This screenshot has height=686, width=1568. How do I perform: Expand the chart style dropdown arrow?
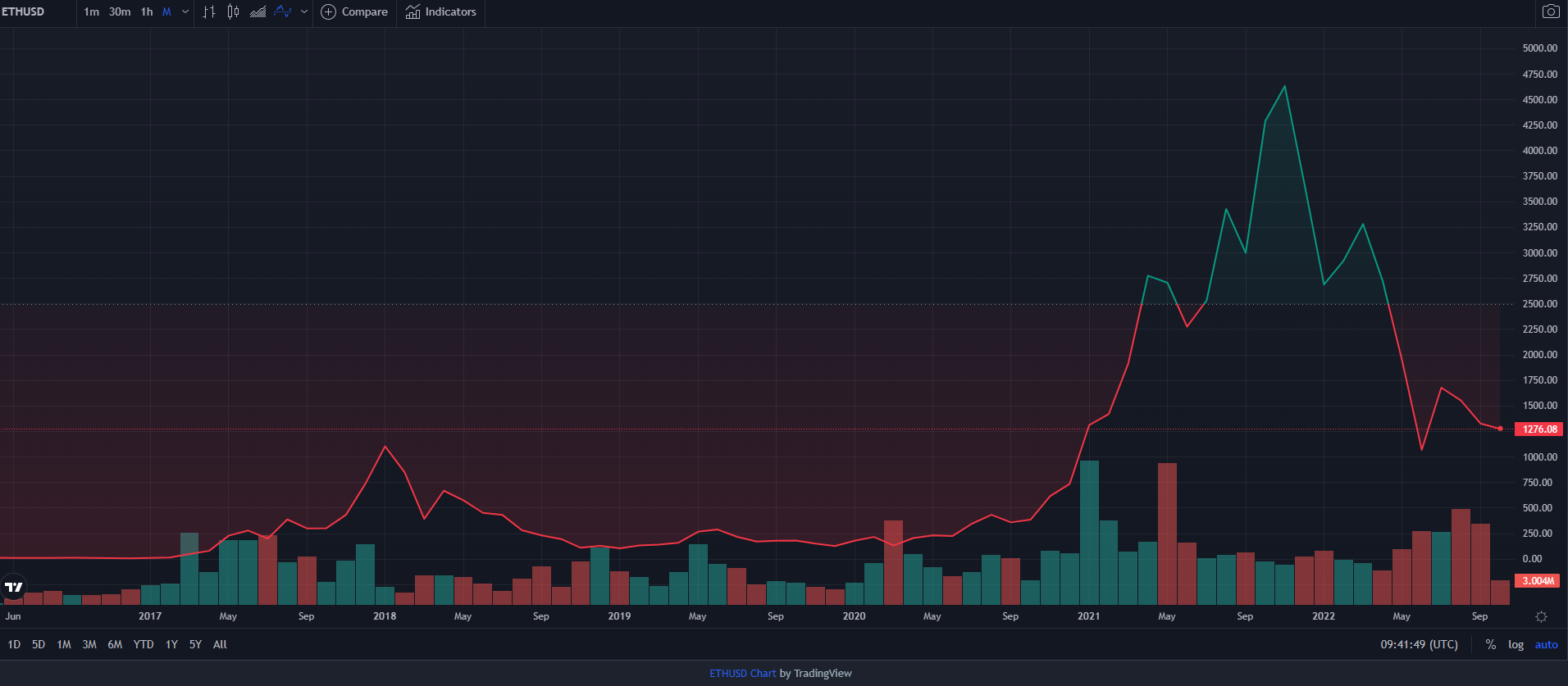[x=304, y=12]
